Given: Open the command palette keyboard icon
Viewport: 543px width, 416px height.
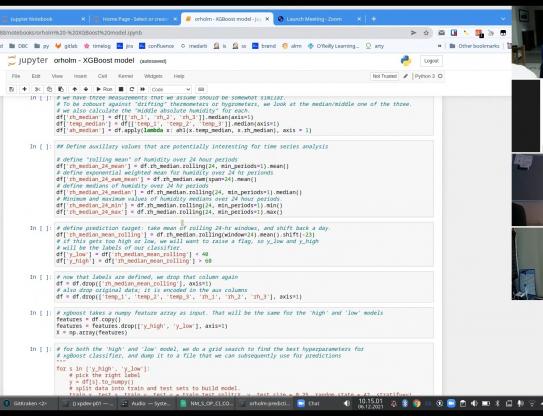Looking at the screenshot, I should tap(201, 89).
